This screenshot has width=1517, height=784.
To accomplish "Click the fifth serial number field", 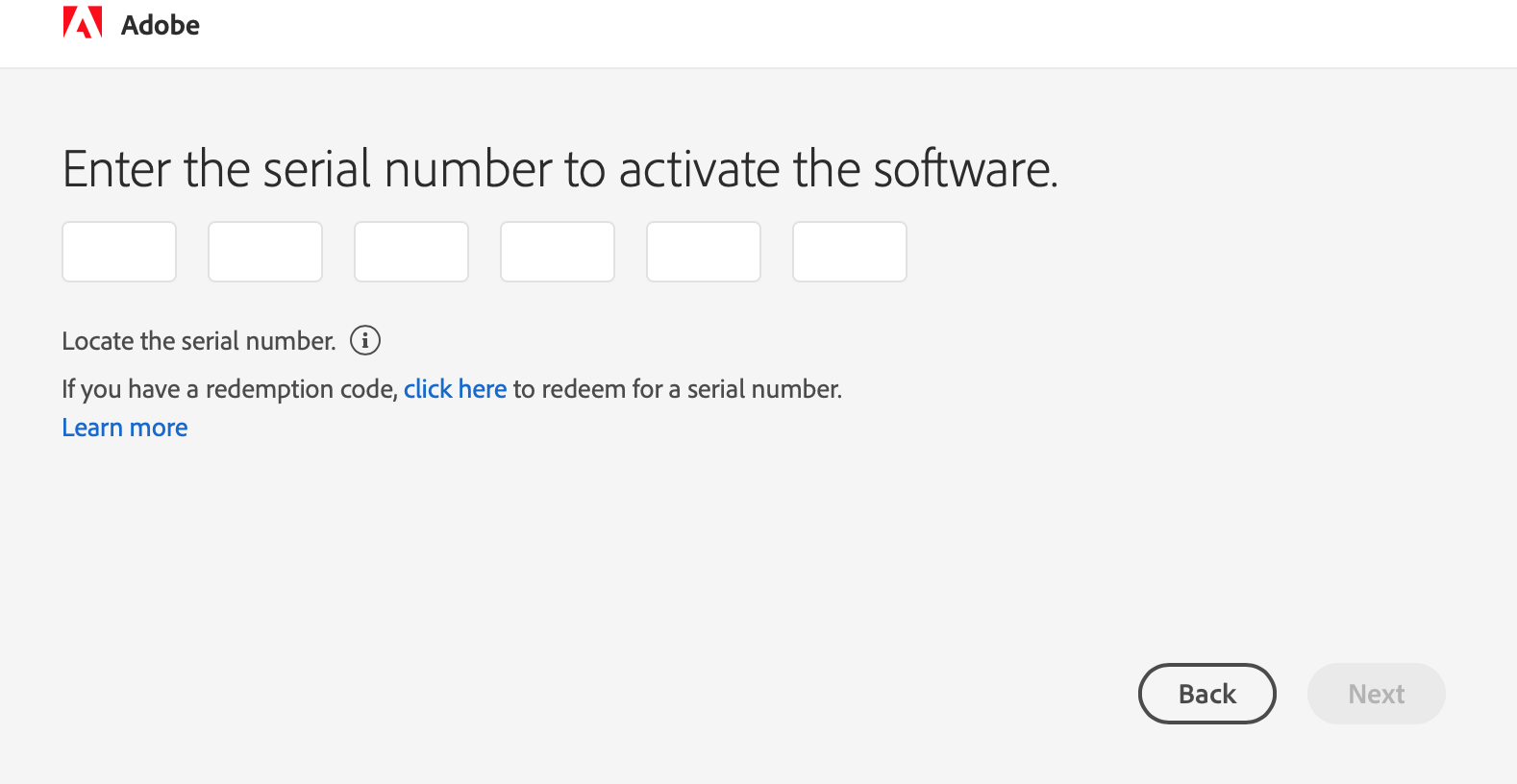I will pos(703,251).
